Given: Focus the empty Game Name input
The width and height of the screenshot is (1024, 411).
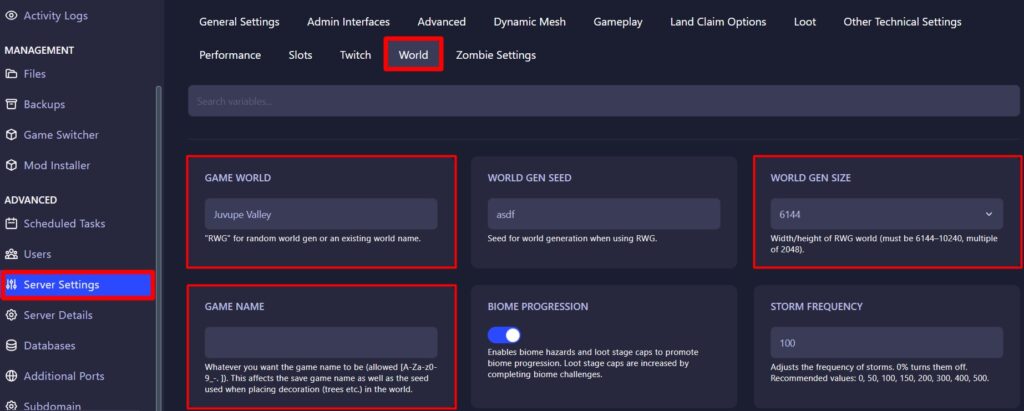Looking at the screenshot, I should pos(321,342).
